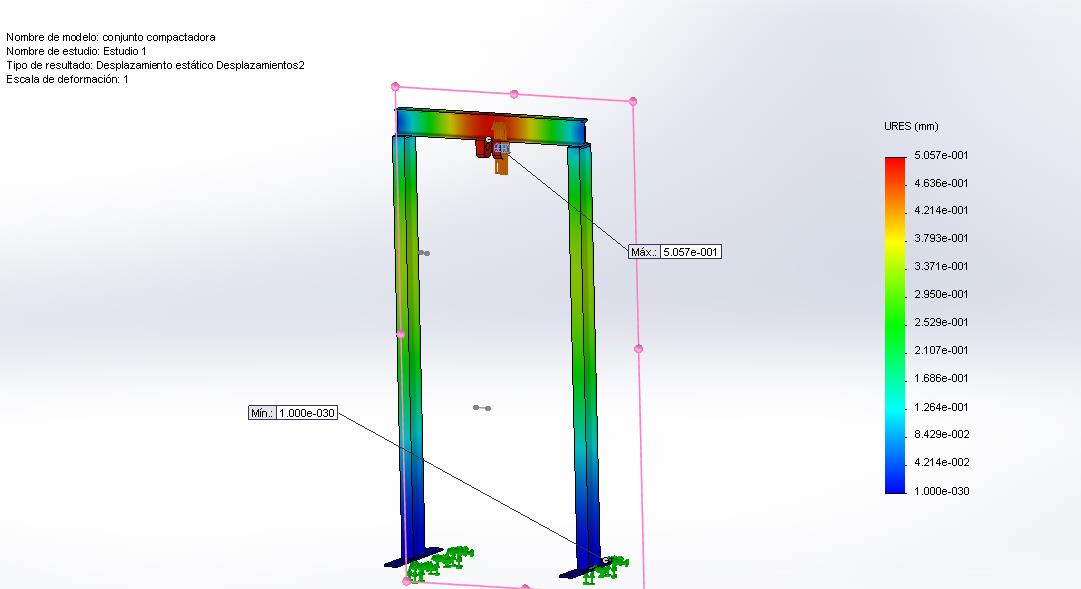Click 'Tipo de resultado' description line
This screenshot has height=589, width=1081.
155,65
